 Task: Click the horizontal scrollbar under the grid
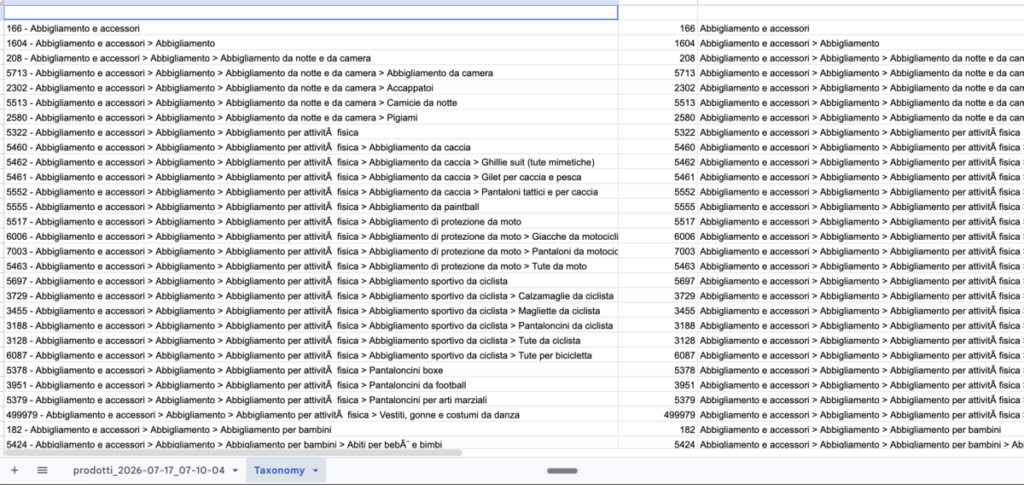pos(233,452)
